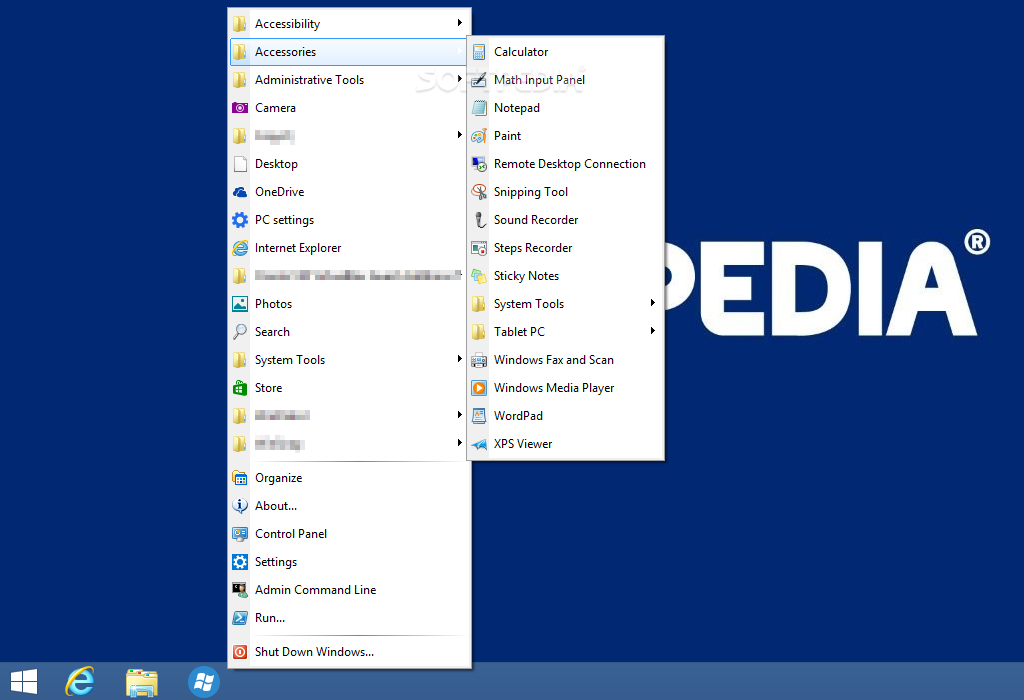Click the Windows Media Player icon
This screenshot has height=700, width=1024.
coord(479,388)
